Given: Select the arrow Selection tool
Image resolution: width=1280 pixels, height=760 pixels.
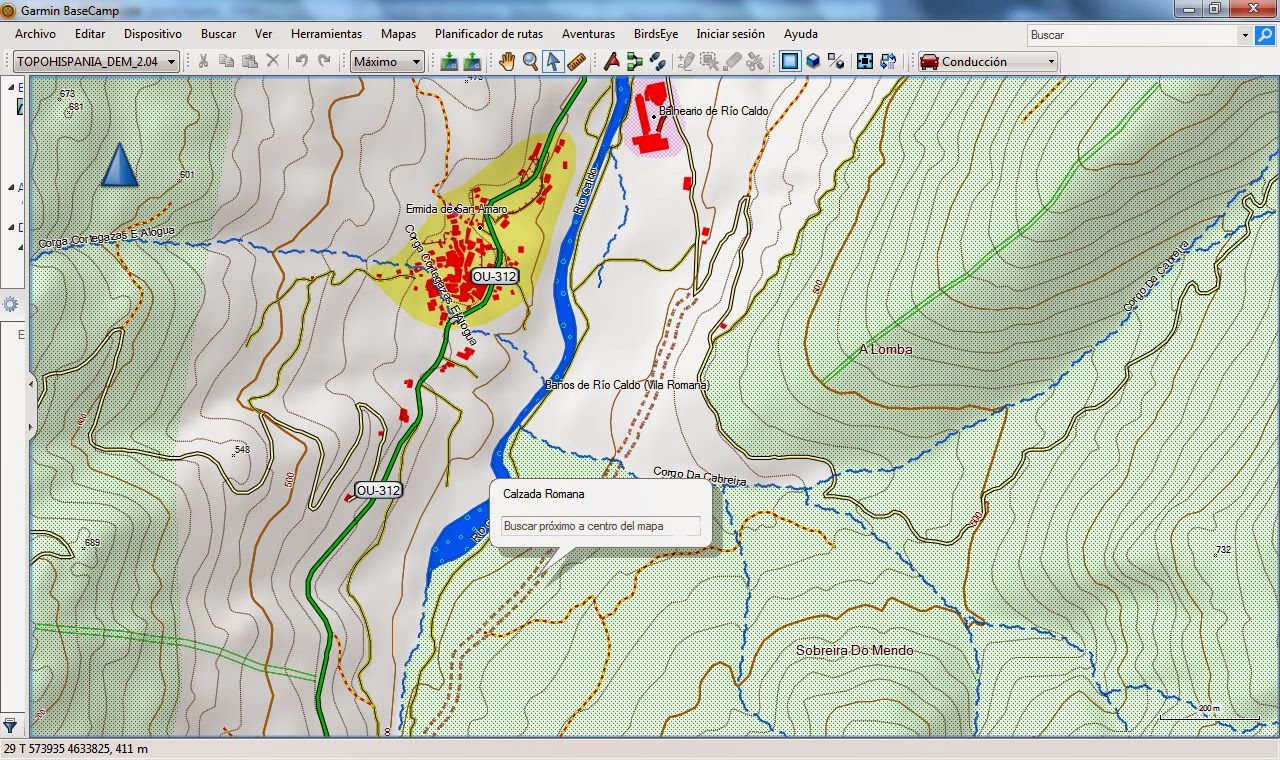Looking at the screenshot, I should 553,62.
